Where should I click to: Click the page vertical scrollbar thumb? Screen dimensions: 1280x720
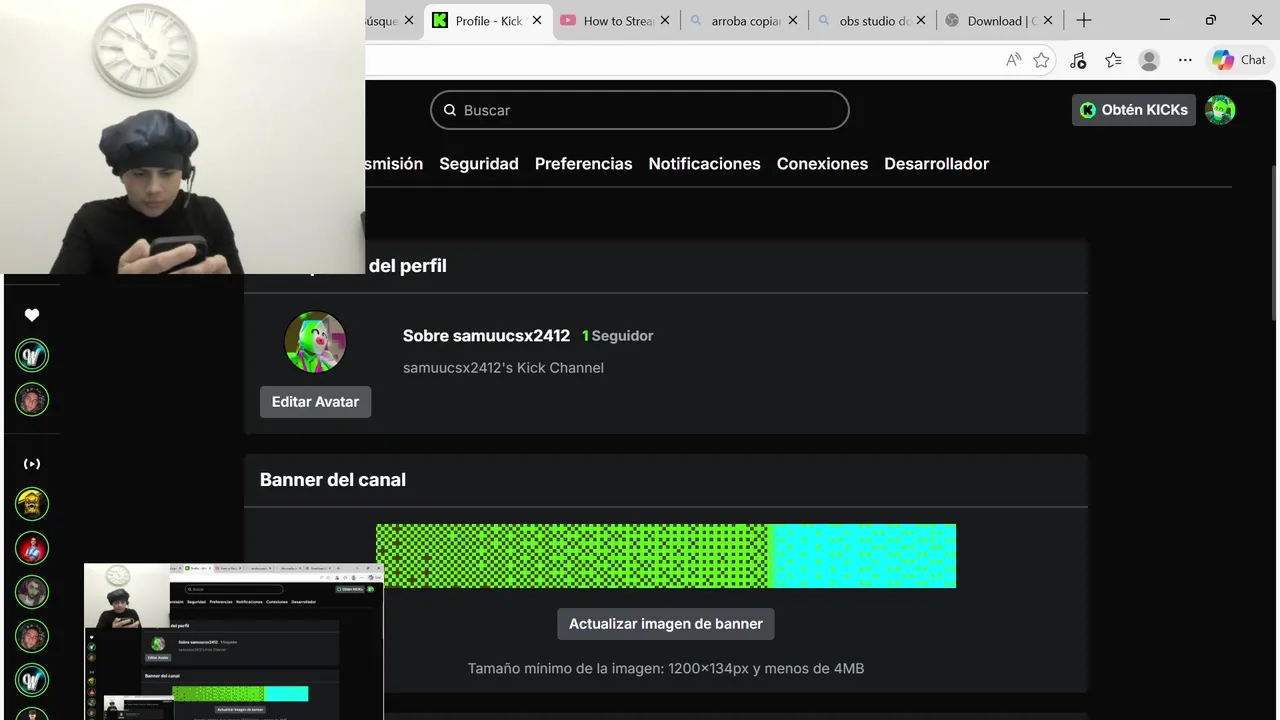(x=1274, y=243)
